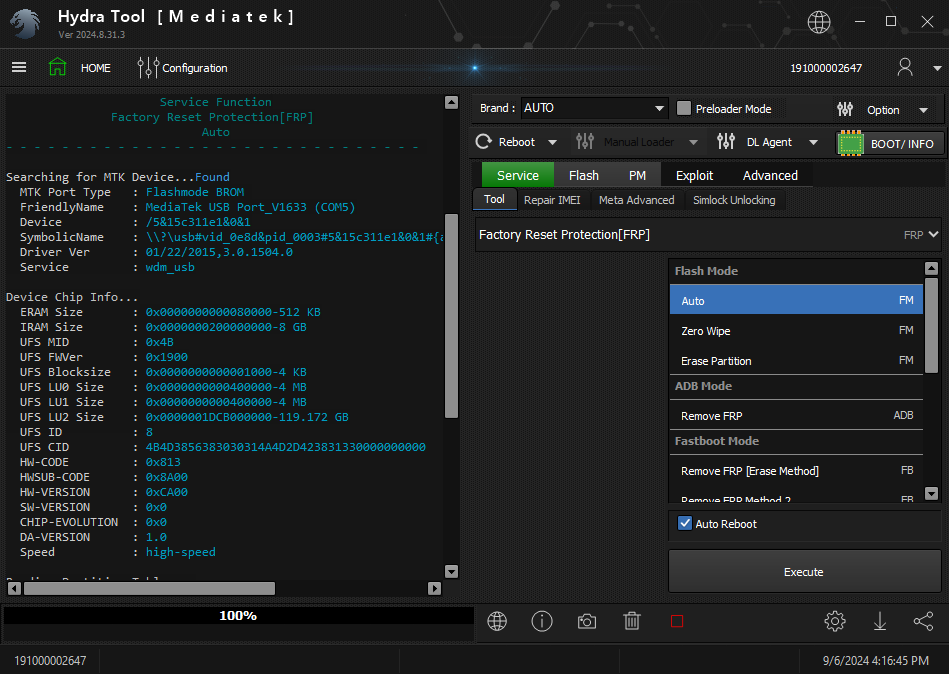Open the Simlock Unlocking sub-tab

point(734,200)
